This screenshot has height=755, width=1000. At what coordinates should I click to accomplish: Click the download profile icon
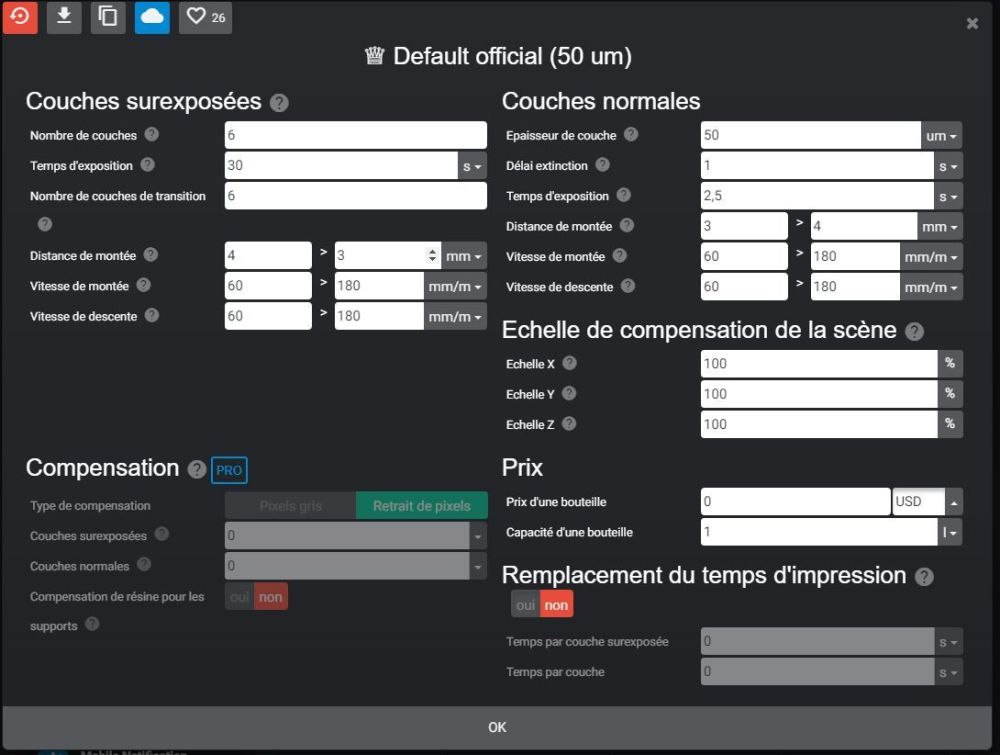pos(64,17)
